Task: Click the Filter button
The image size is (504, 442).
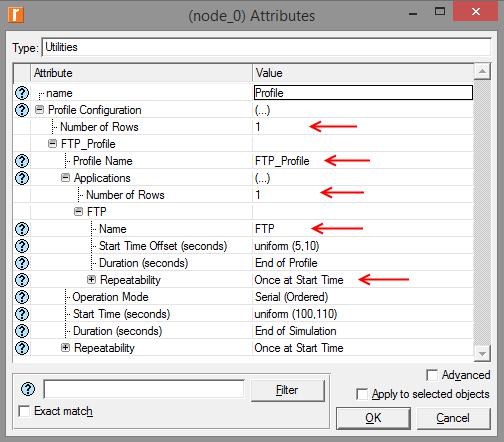Action: click(x=287, y=390)
